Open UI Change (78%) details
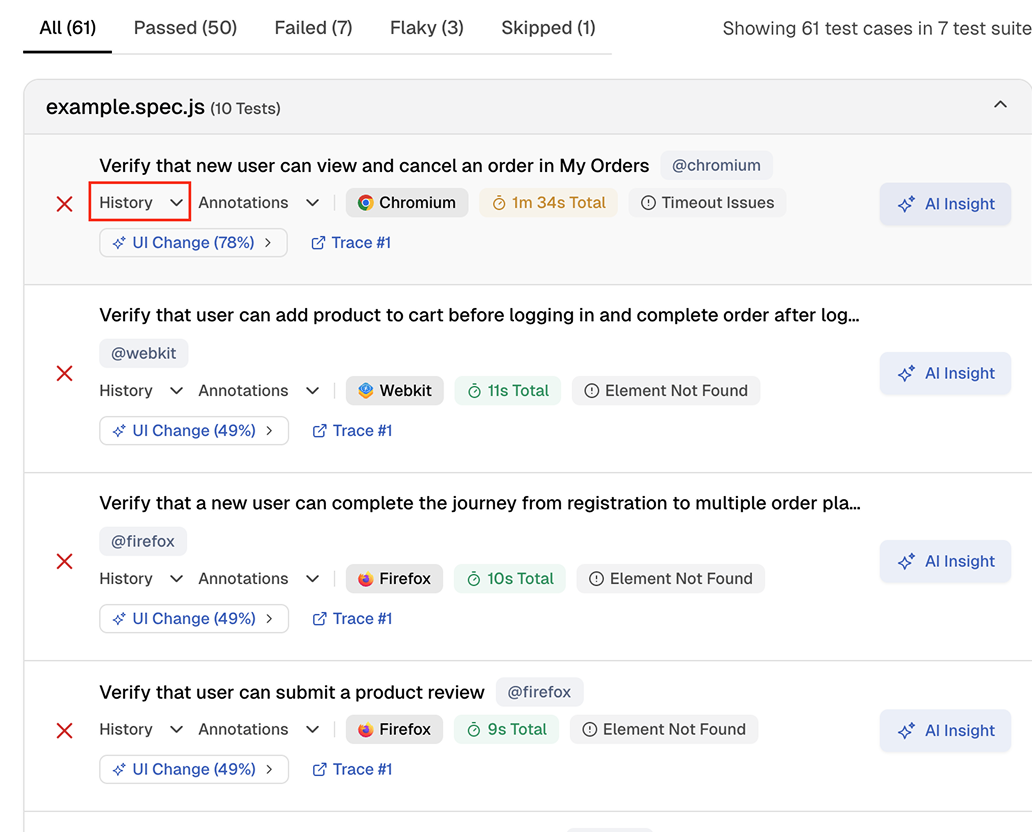 tap(194, 243)
